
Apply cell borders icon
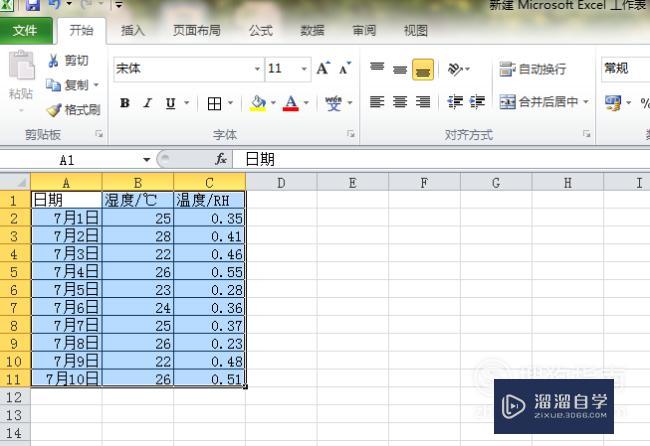tap(214, 103)
